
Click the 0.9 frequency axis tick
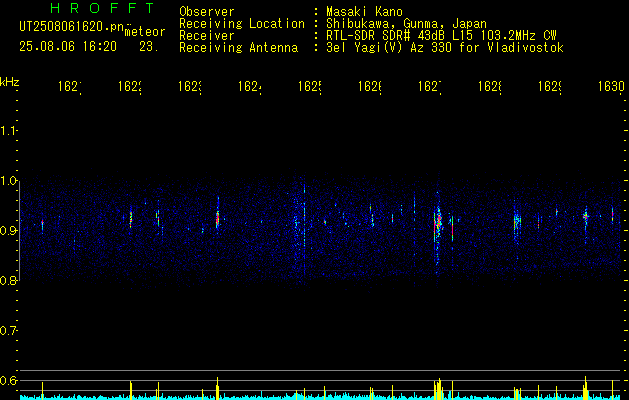click(8, 230)
